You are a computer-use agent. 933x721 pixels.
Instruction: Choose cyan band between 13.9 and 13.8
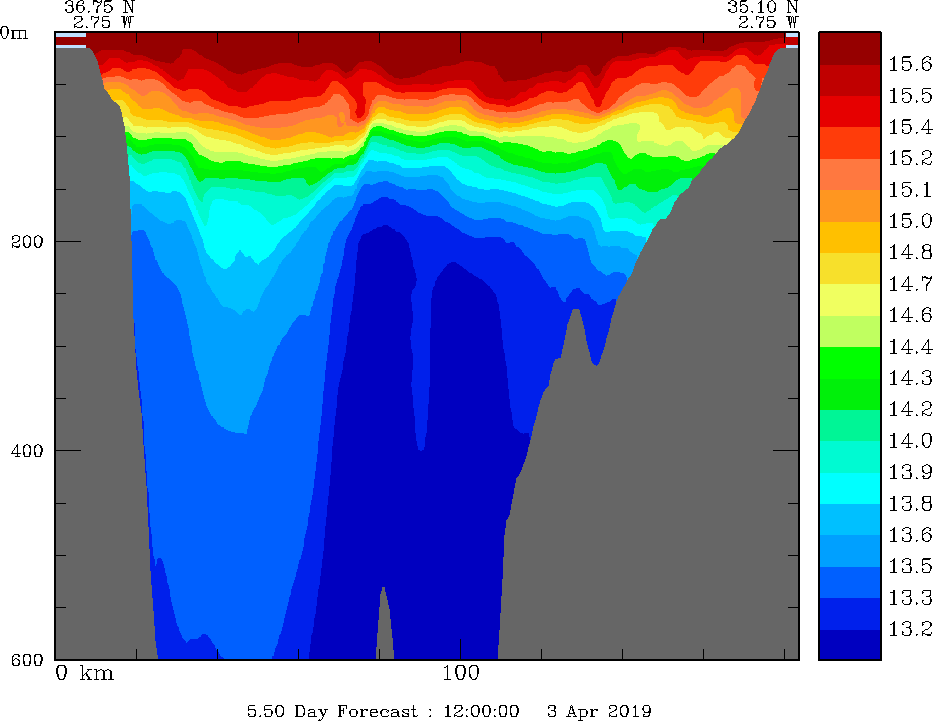pyautogui.click(x=850, y=488)
